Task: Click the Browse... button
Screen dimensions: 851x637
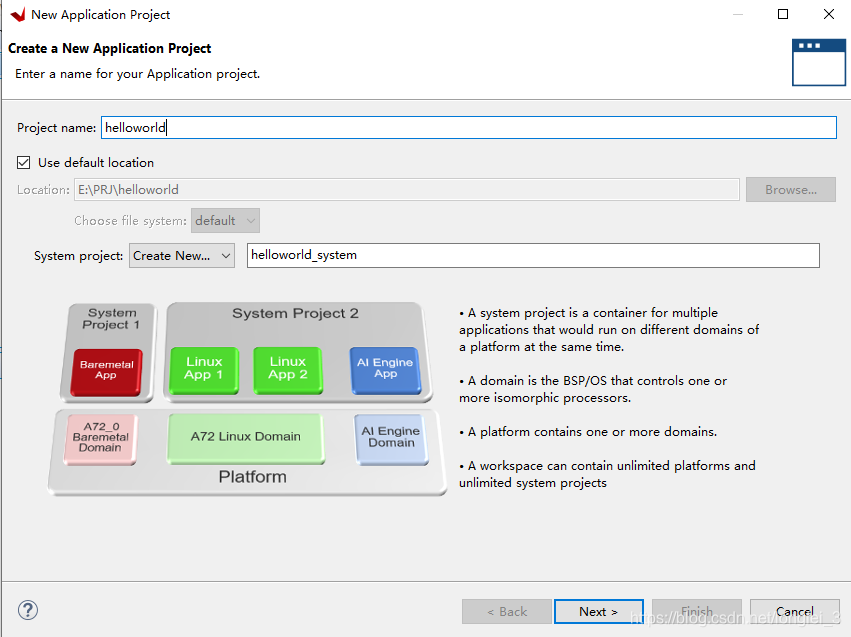Action: pos(791,190)
